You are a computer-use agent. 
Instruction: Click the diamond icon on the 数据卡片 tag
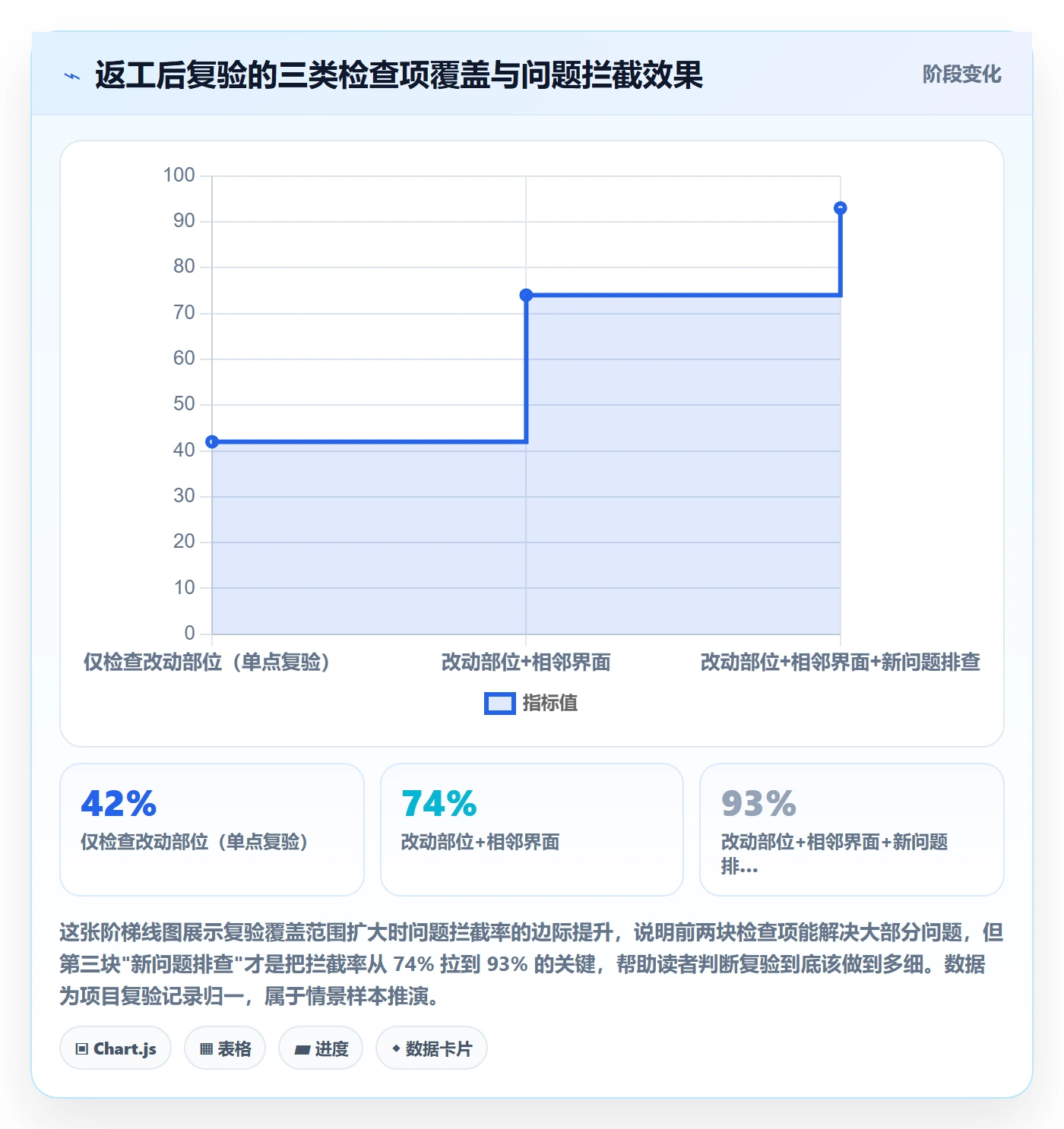396,1048
